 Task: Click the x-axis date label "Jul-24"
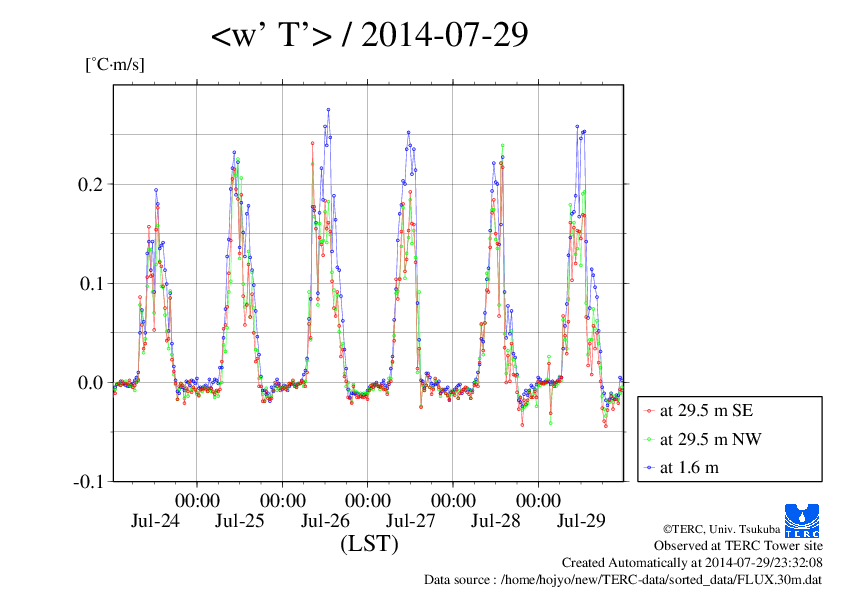pyautogui.click(x=155, y=520)
